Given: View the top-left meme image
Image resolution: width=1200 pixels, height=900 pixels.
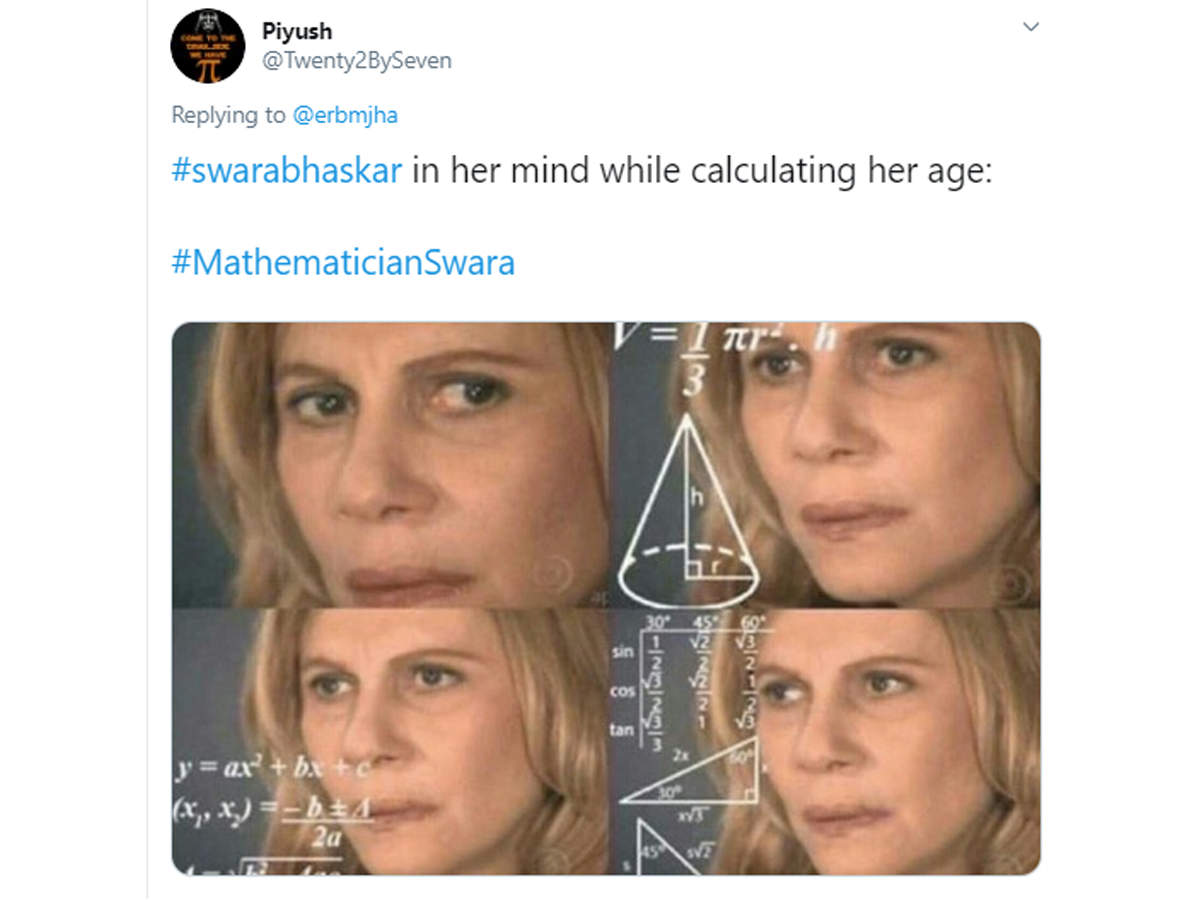Looking at the screenshot, I should click(x=390, y=465).
